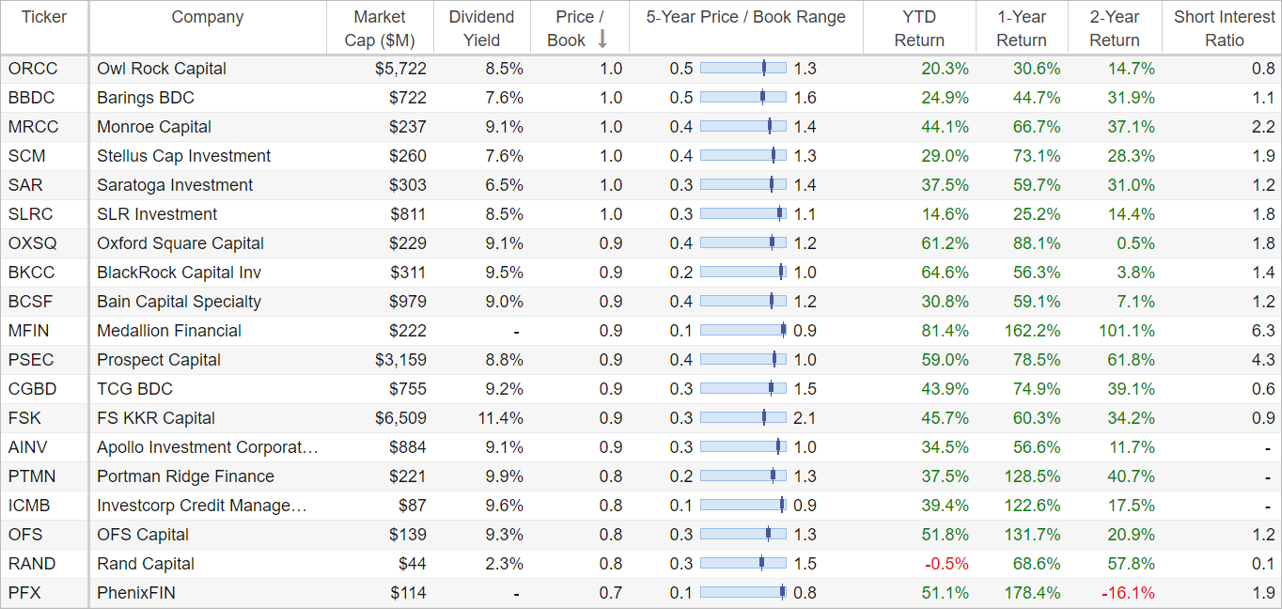The width and height of the screenshot is (1282, 609).
Task: Click FS KKR Capital's range marker bar
Action: coord(743,418)
